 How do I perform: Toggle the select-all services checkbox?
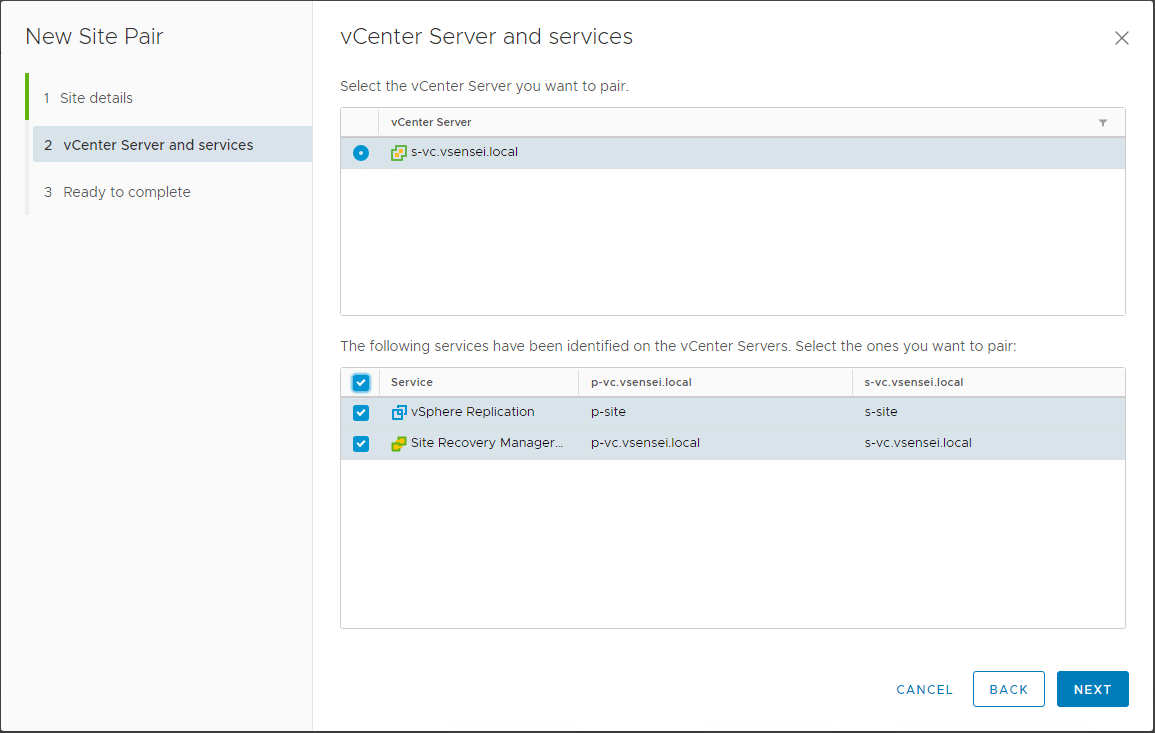pyautogui.click(x=361, y=382)
